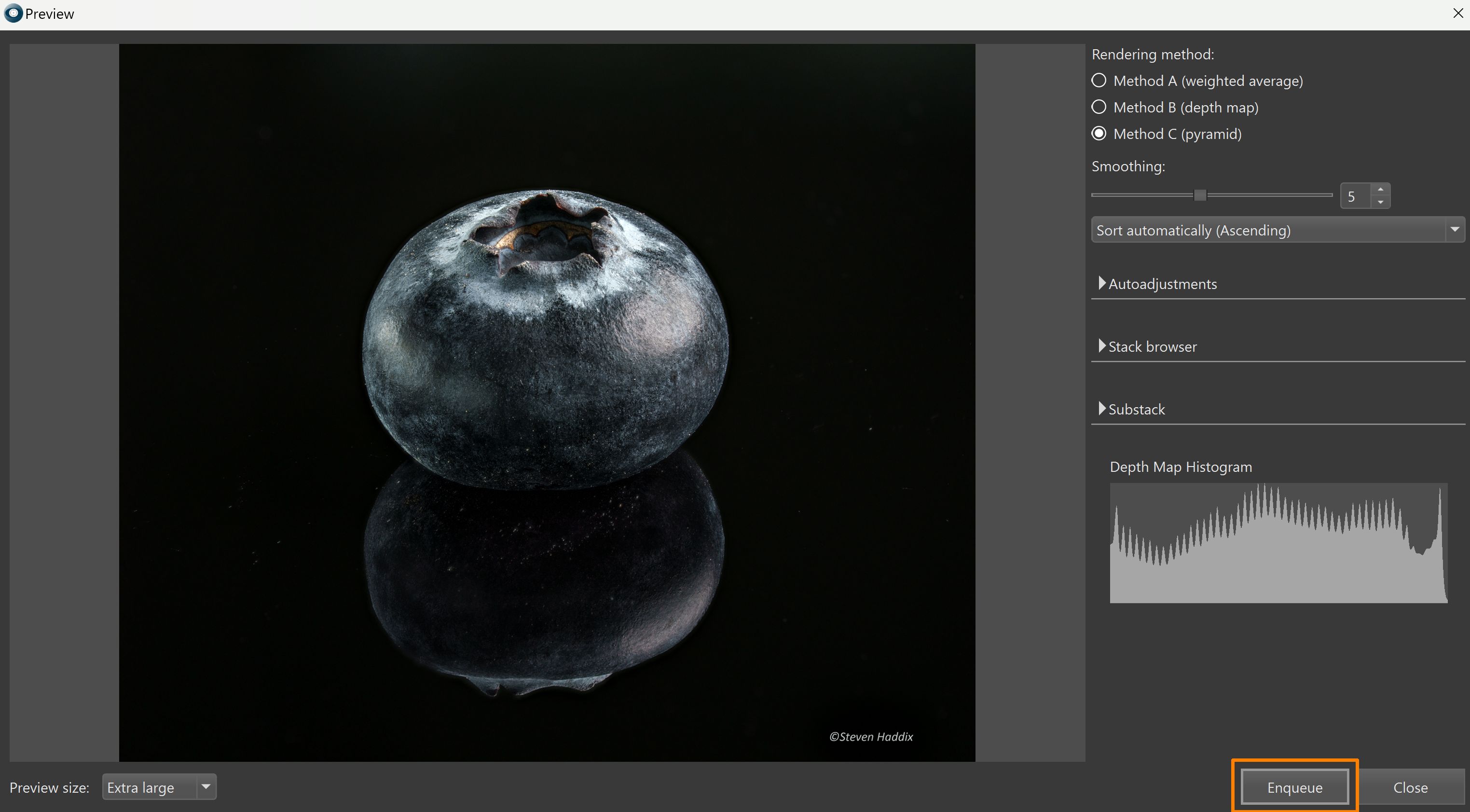
Task: Click the Preview size dropdown arrow
Action: [206, 787]
